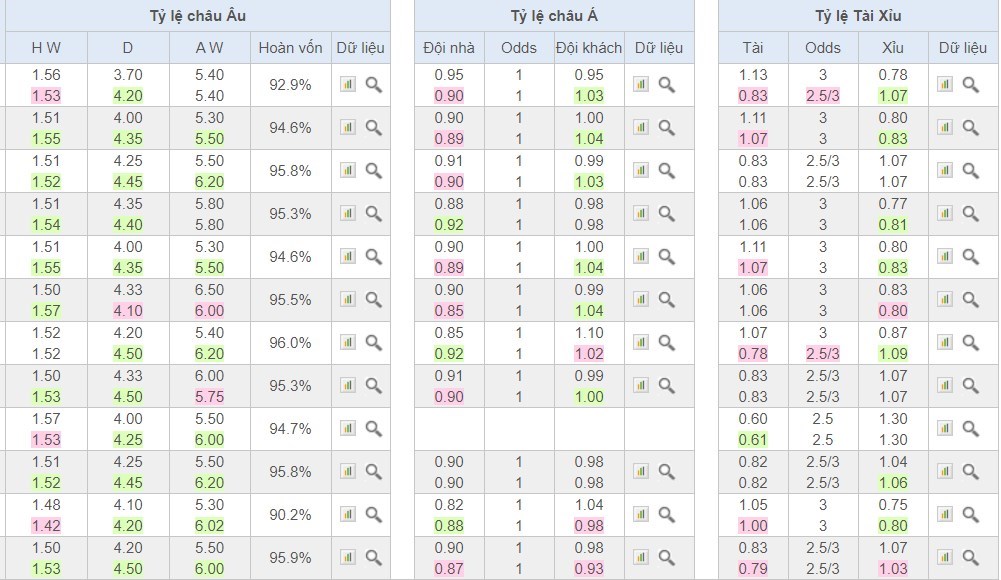Image resolution: width=1001 pixels, height=580 pixels.
Task: Click the chart icon beside Asian odds 0.95 / 0.95
Action: 641,85
